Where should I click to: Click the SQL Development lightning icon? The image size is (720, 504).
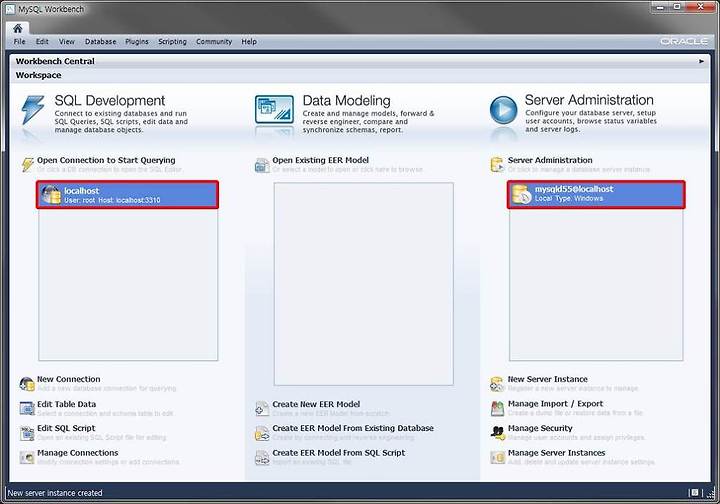(33, 110)
